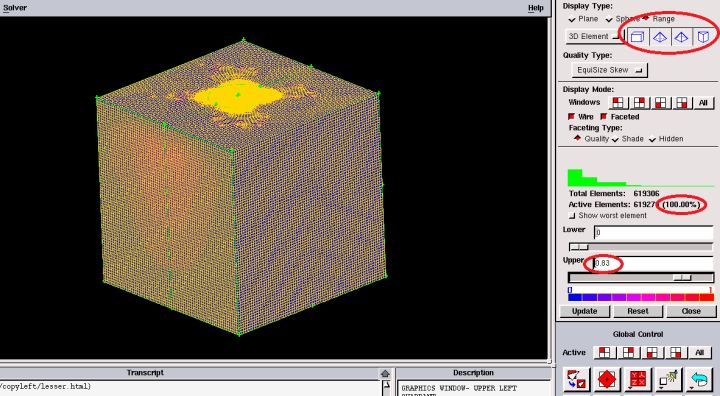Toggle the Faceted display checkbox
720x396 pixels.
click(604, 117)
